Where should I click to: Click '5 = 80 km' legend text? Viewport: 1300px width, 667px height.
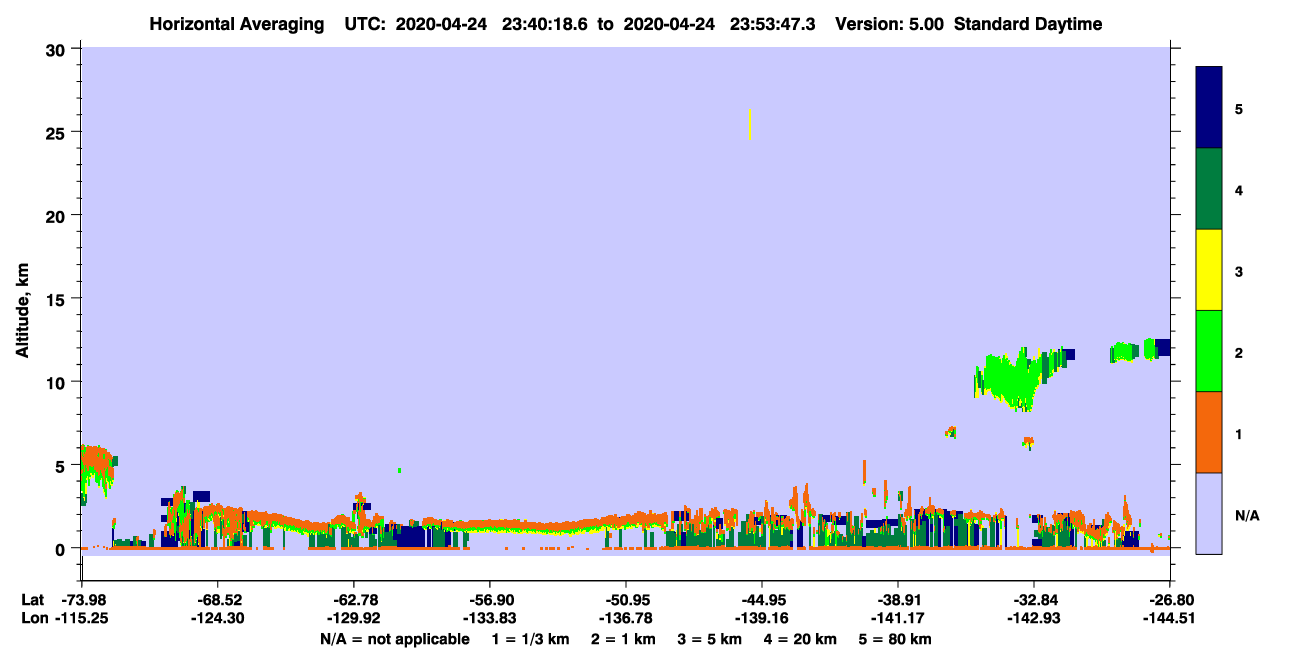click(895, 639)
